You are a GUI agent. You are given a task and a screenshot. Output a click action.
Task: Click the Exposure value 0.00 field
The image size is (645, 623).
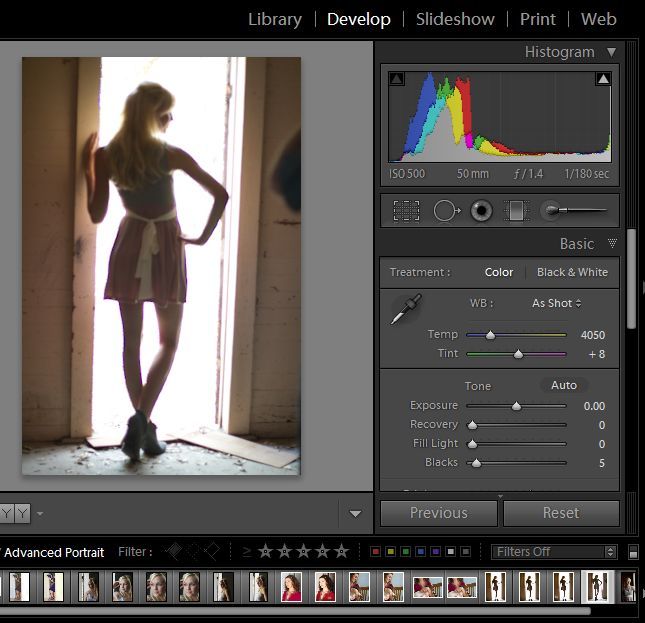tap(594, 406)
